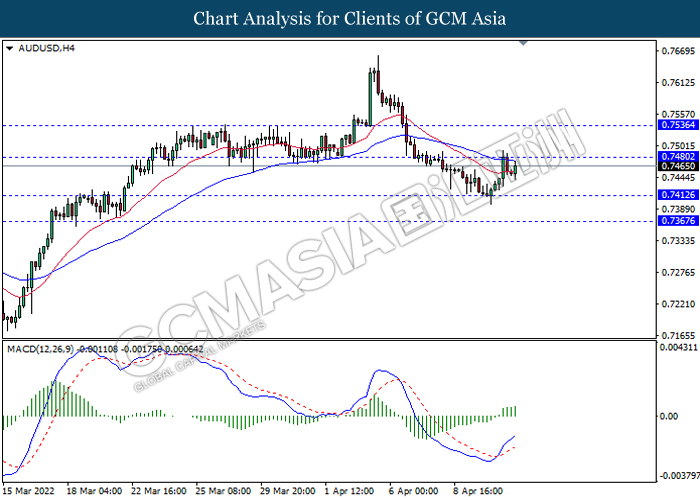
Task: Click the 0.72765 price axis value
Action: 678,273
